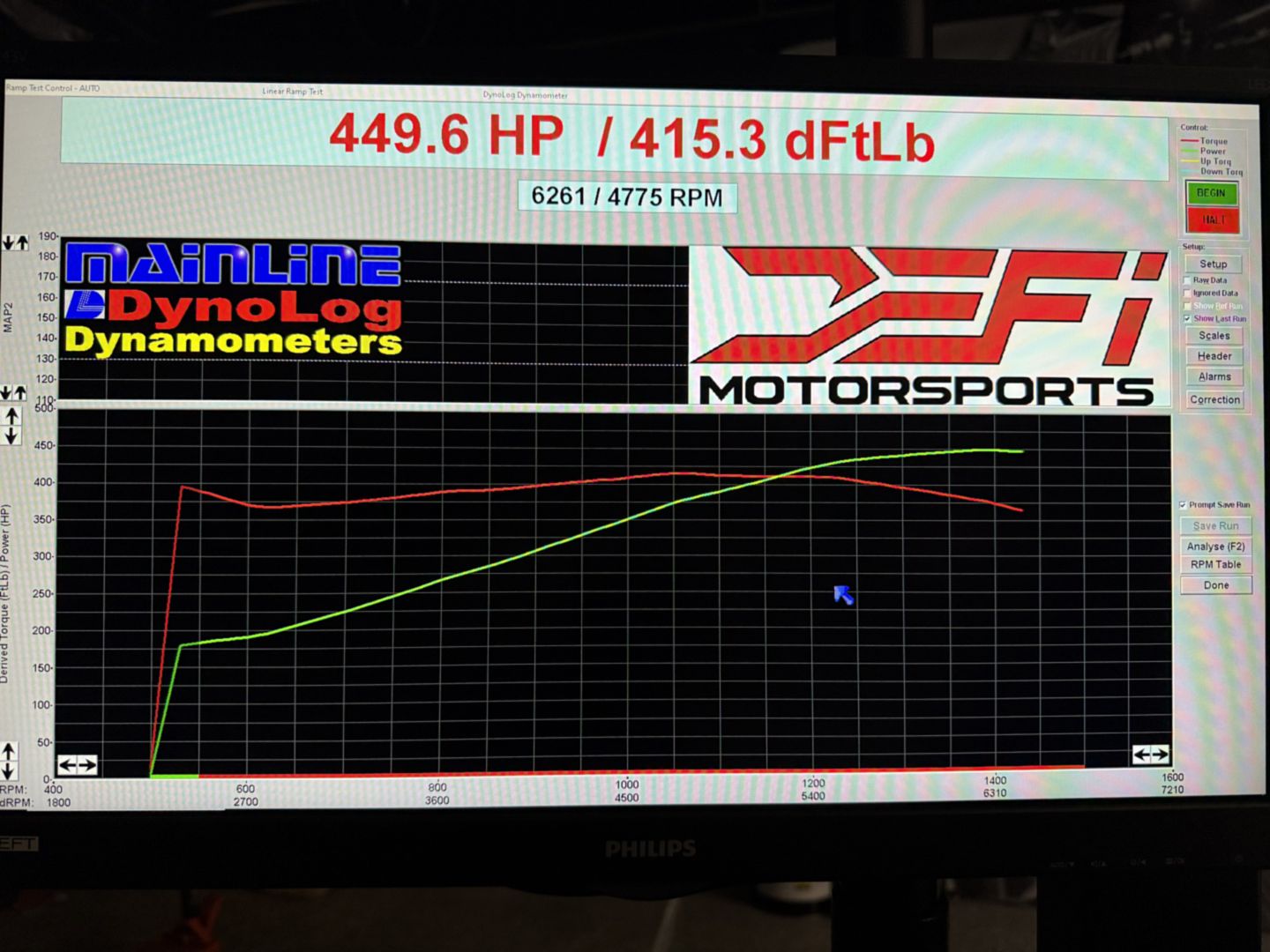Open the Setup dialog
This screenshot has width=1270, height=952.
[x=1214, y=264]
